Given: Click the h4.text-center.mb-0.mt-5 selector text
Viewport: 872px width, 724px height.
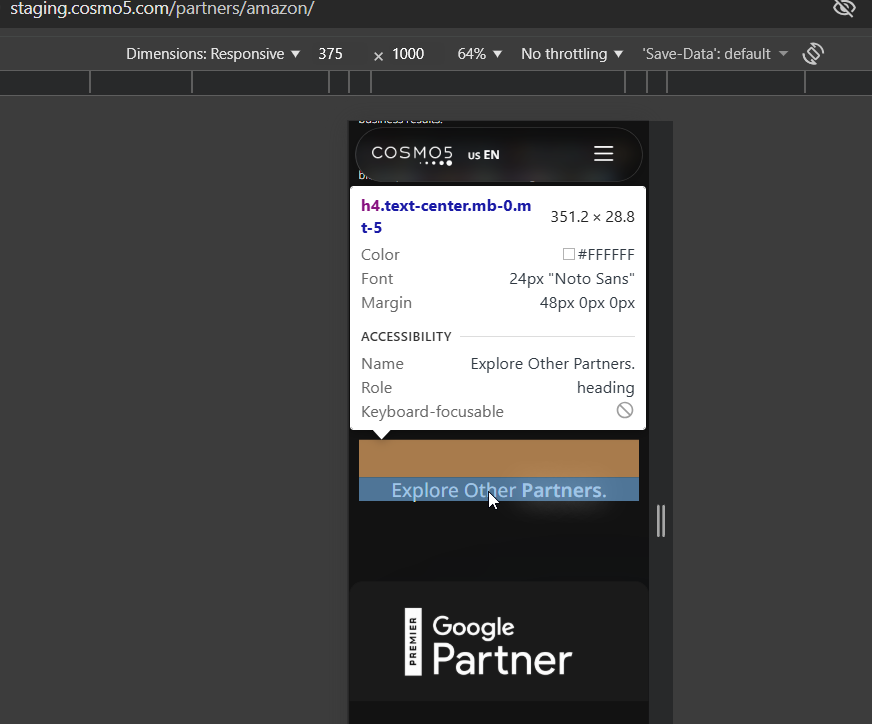Looking at the screenshot, I should (446, 216).
